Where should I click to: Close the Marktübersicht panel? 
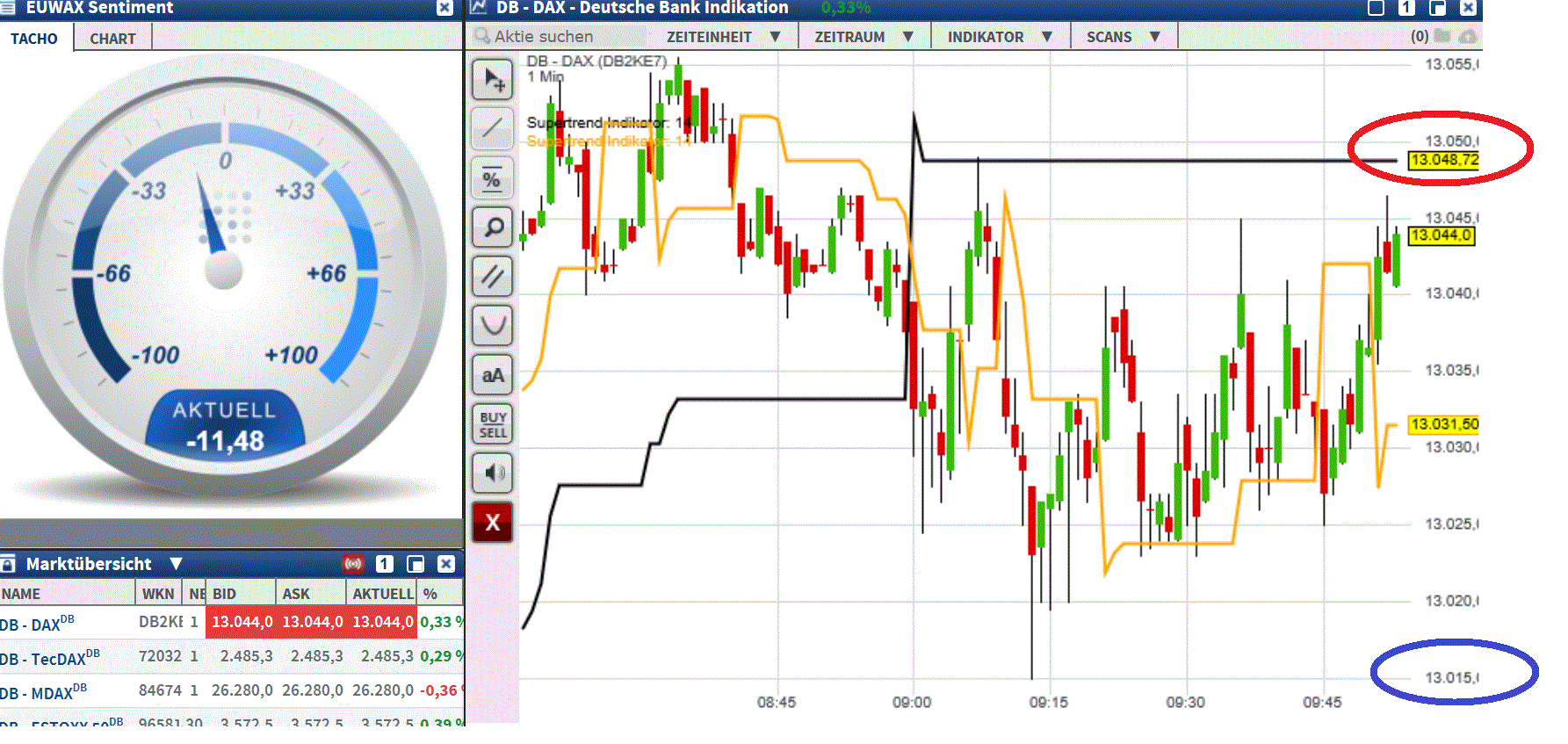(x=446, y=564)
